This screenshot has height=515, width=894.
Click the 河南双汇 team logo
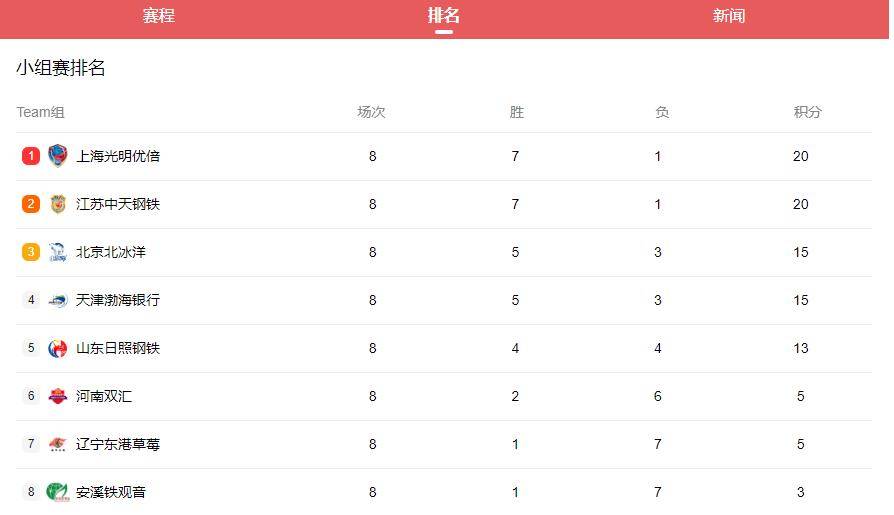[58, 396]
